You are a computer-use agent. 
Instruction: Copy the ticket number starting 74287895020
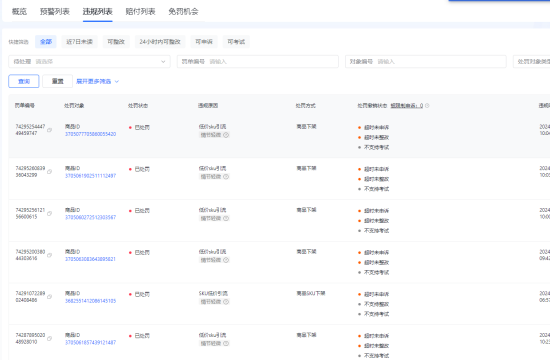(x=49, y=339)
